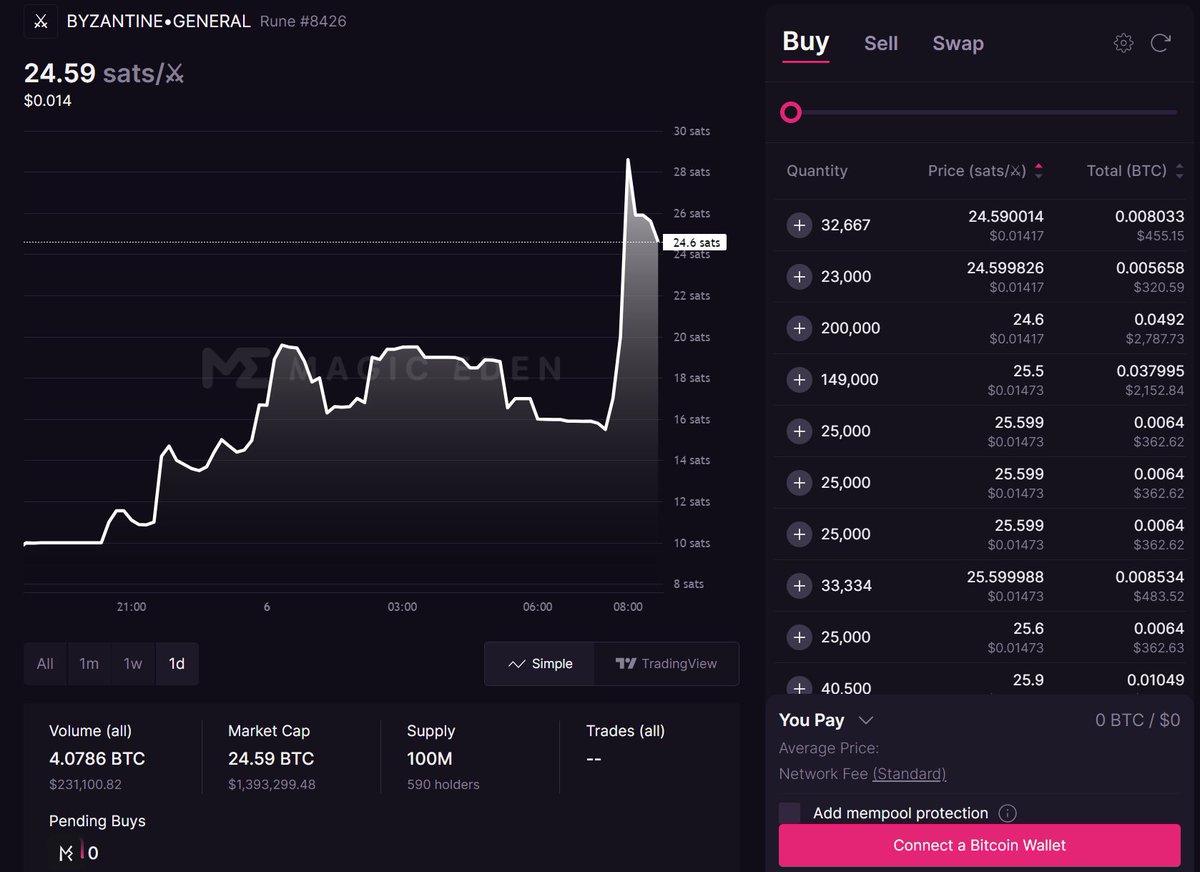
Task: Switch to the TradingView chart view
Action: point(666,664)
